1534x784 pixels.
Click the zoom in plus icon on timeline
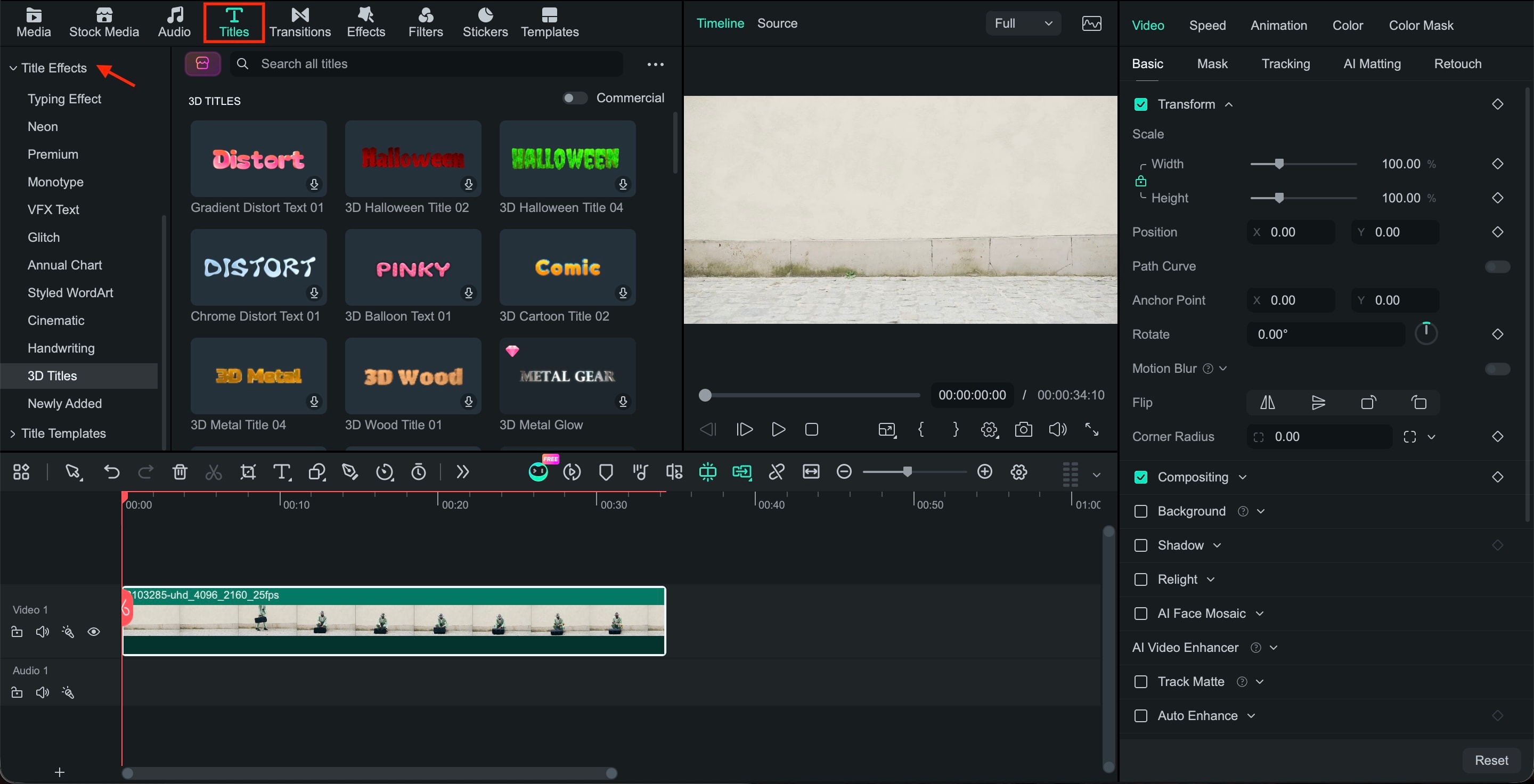tap(985, 471)
